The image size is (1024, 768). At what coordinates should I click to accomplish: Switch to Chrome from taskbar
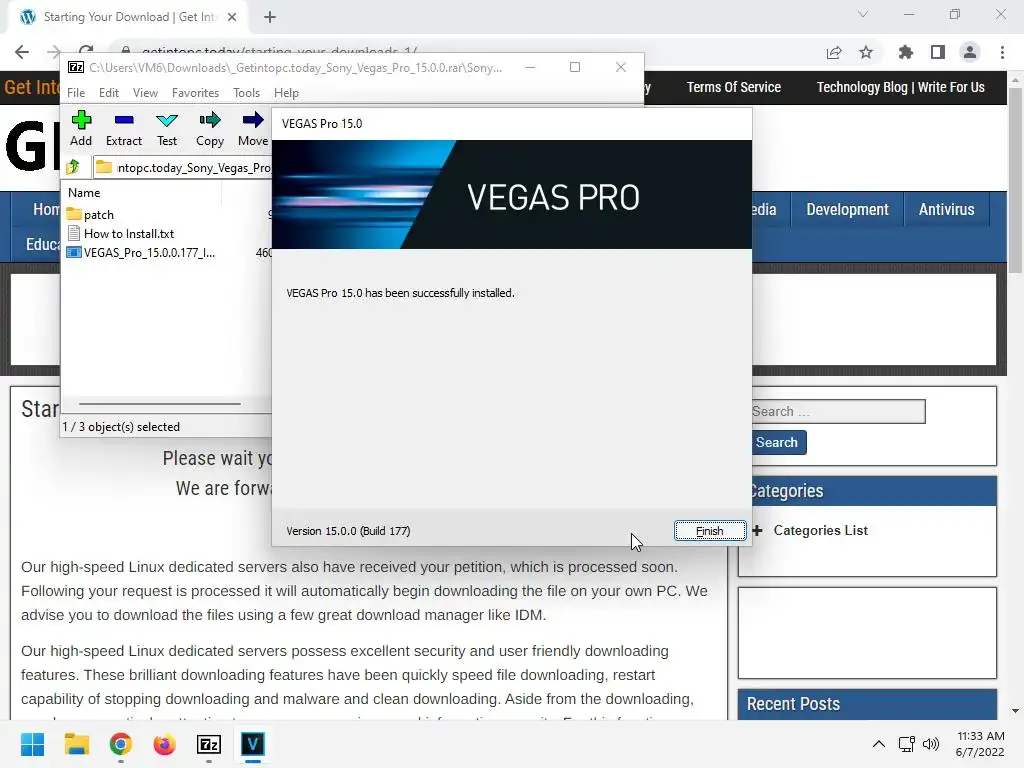(120, 744)
